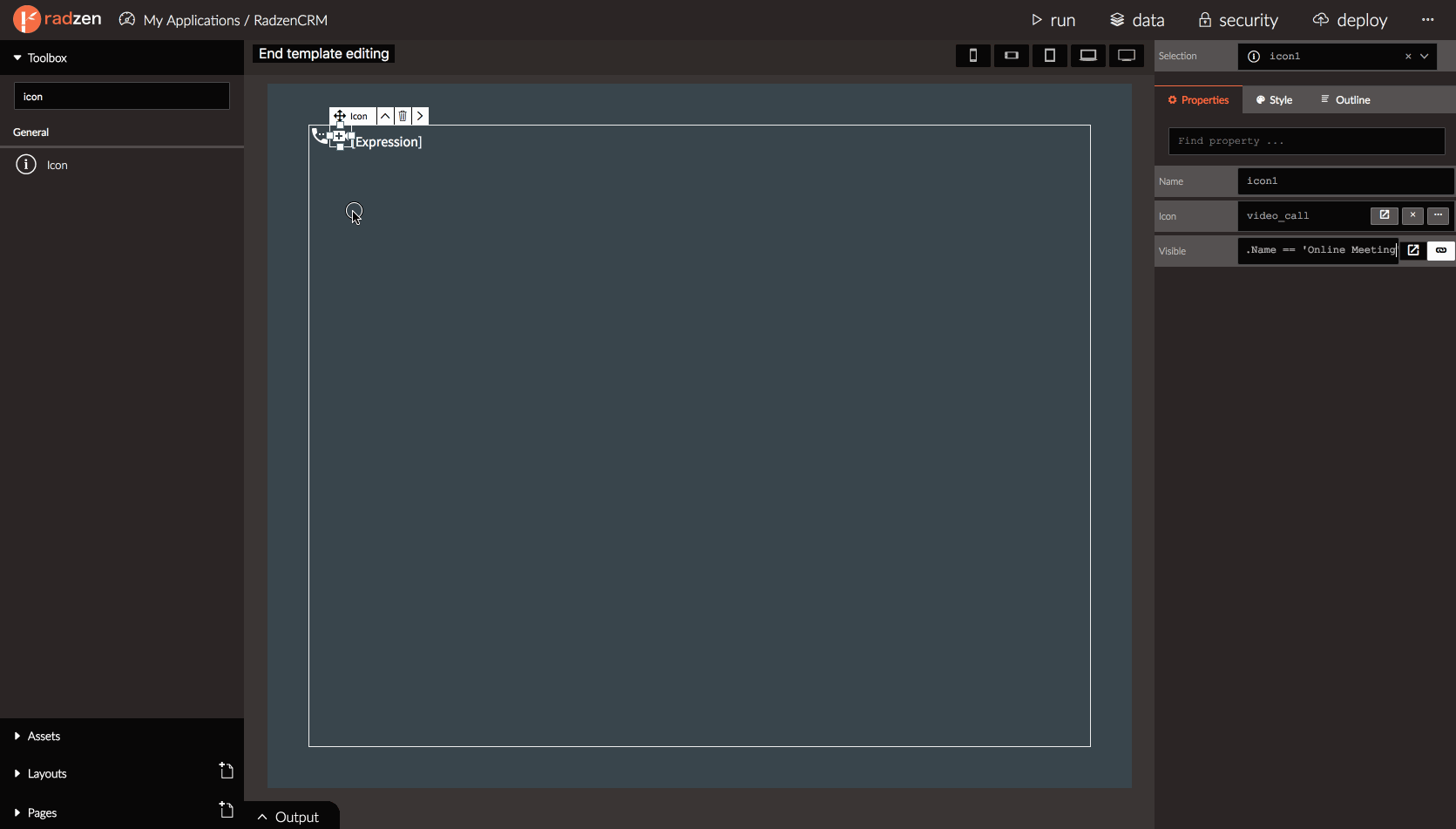Switch to the Style tab
Viewport: 1456px width, 829px height.
[x=1274, y=100]
